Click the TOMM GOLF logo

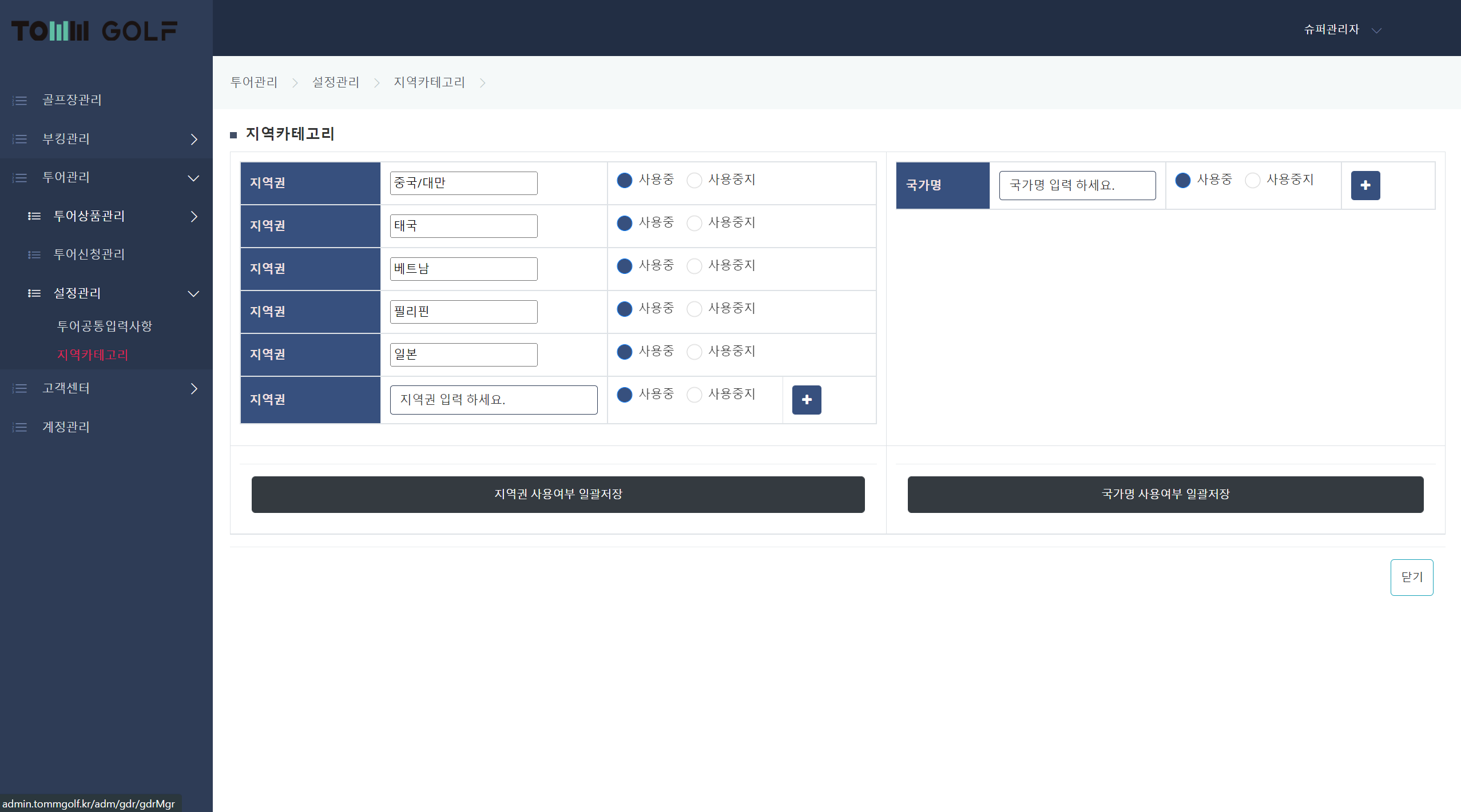pos(94,31)
